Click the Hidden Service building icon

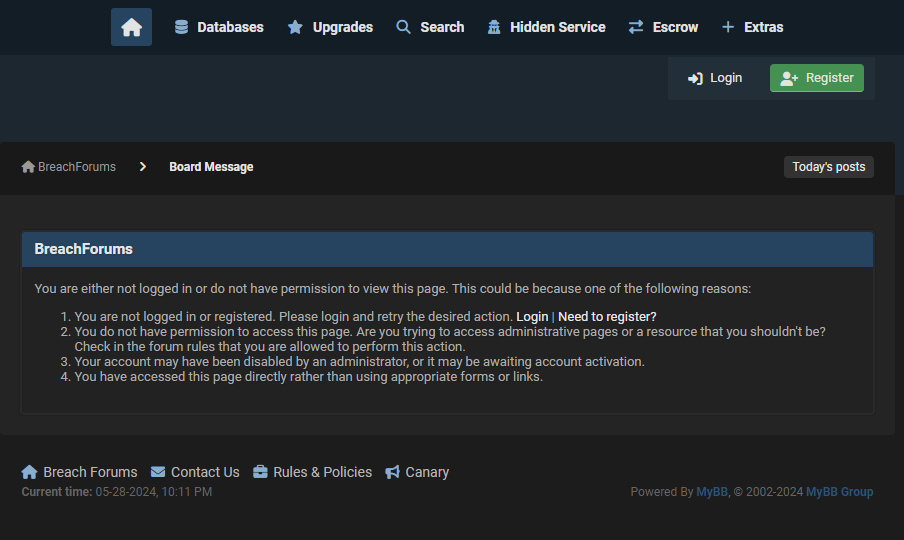[494, 27]
